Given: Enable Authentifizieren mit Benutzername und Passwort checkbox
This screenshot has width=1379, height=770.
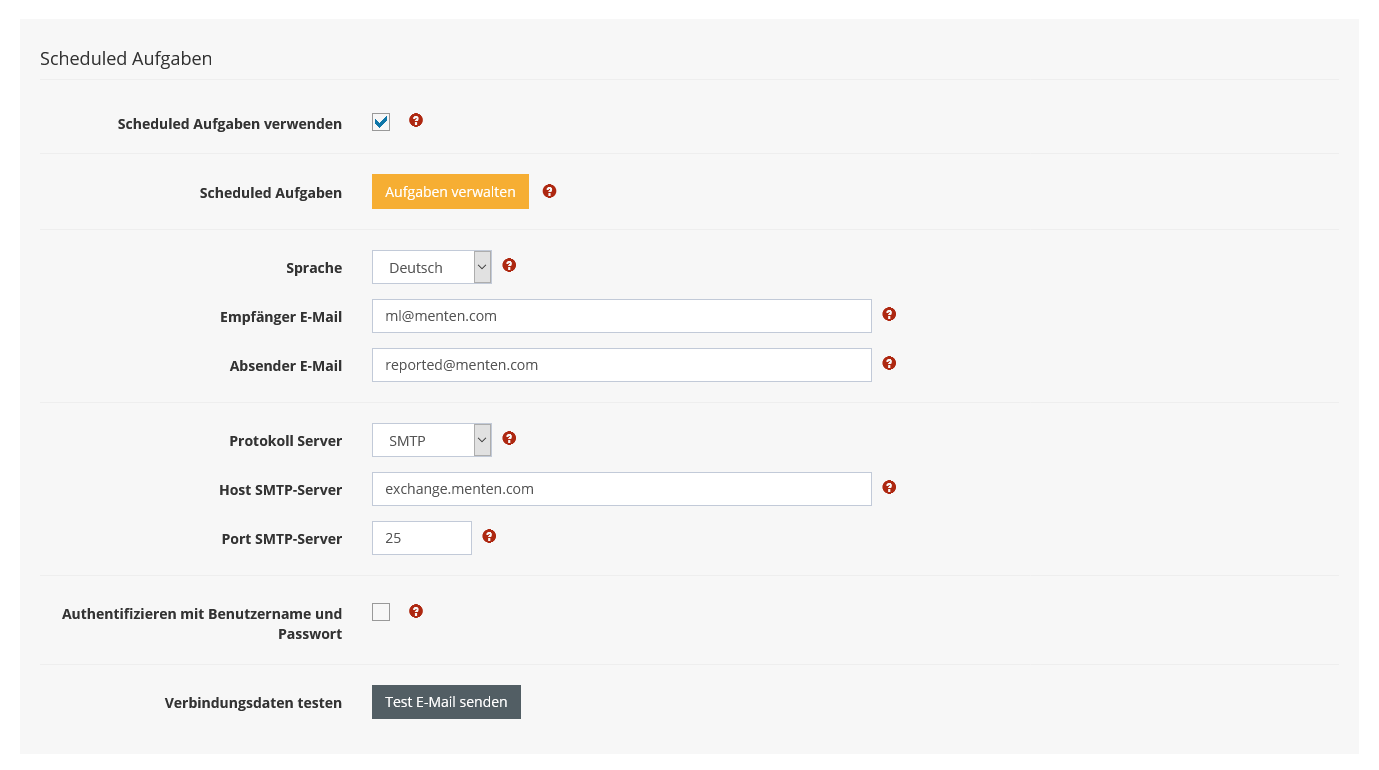Looking at the screenshot, I should pos(381,612).
